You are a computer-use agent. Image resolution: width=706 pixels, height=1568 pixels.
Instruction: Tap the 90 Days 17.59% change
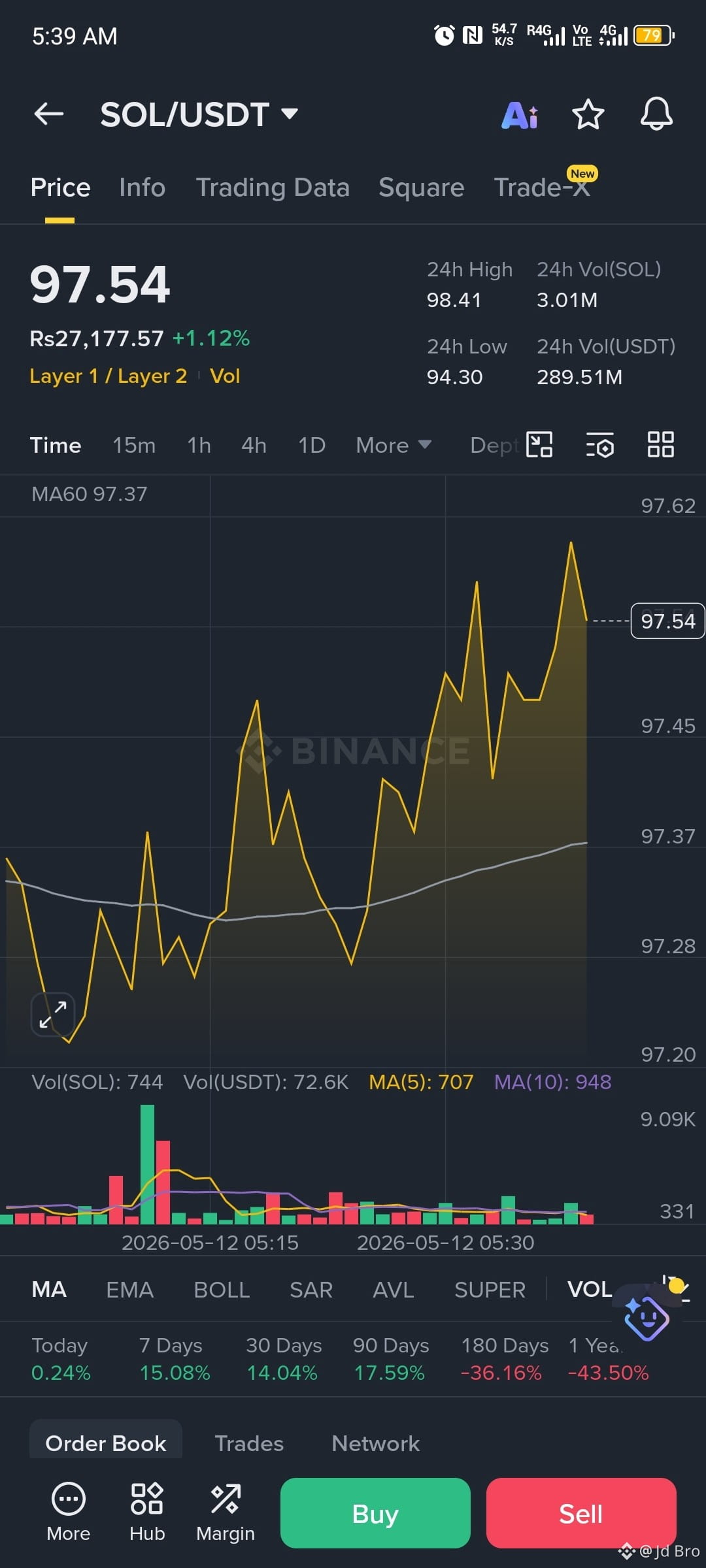point(390,1359)
